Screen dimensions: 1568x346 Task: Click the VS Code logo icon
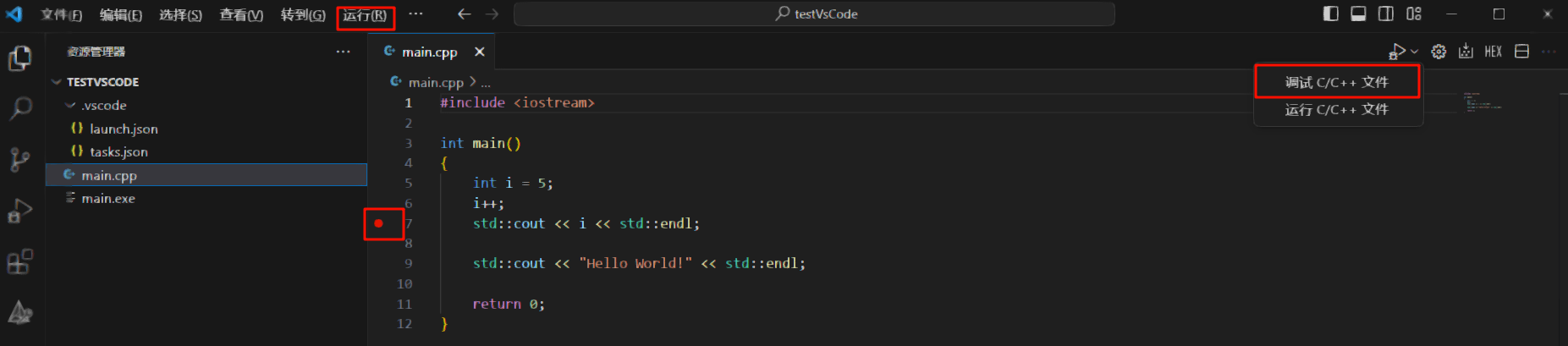[14, 14]
